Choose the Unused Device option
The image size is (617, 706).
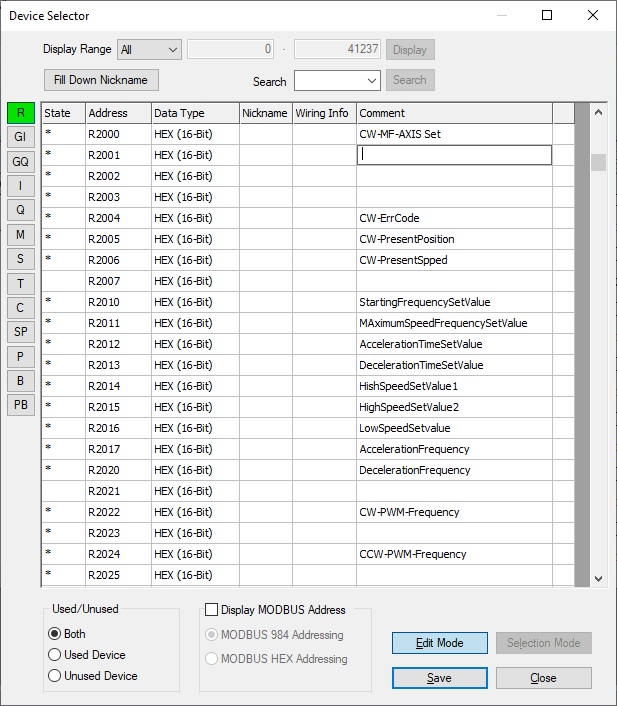pyautogui.click(x=92, y=676)
